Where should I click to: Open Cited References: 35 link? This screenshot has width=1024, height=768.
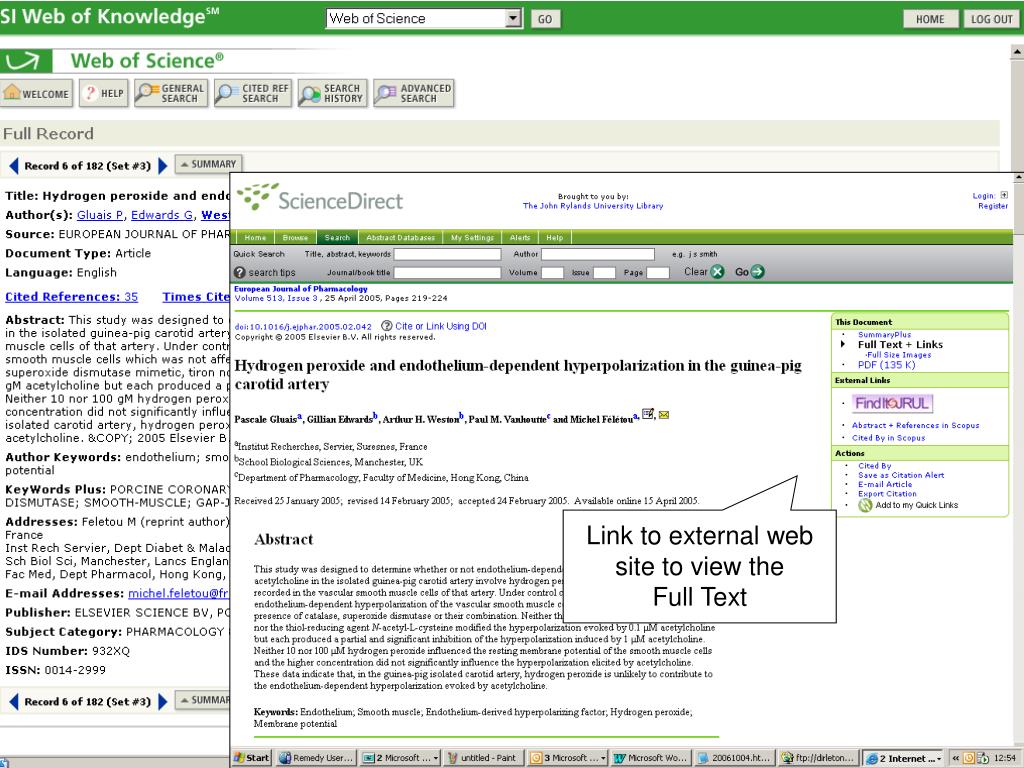pyautogui.click(x=72, y=296)
